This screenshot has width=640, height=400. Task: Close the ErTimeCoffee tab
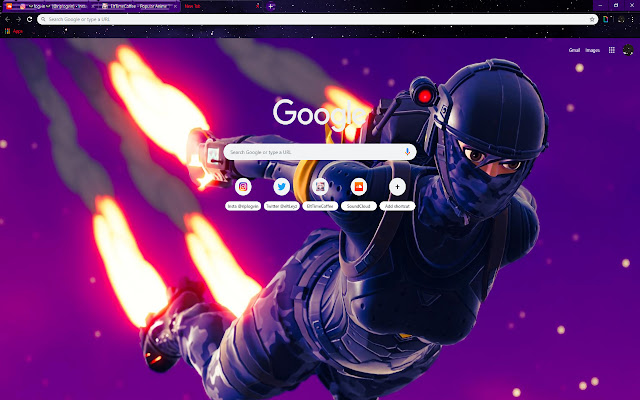coord(176,7)
